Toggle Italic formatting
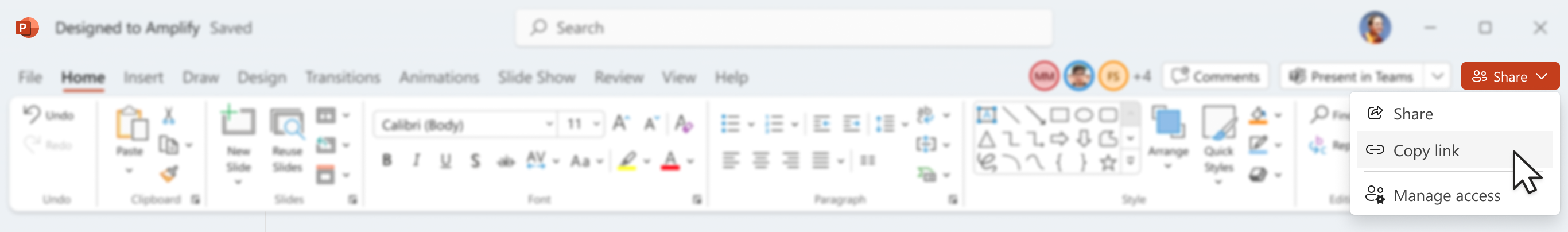Screen dimensions: 1568x232 416,161
